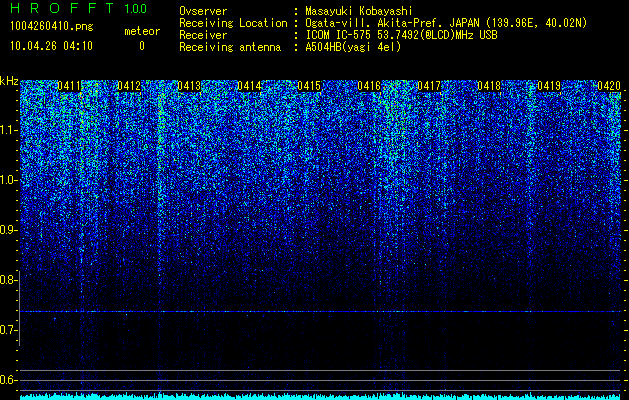Click the 0.9 kHz axis label
The image size is (629, 400).
pyautogui.click(x=8, y=230)
